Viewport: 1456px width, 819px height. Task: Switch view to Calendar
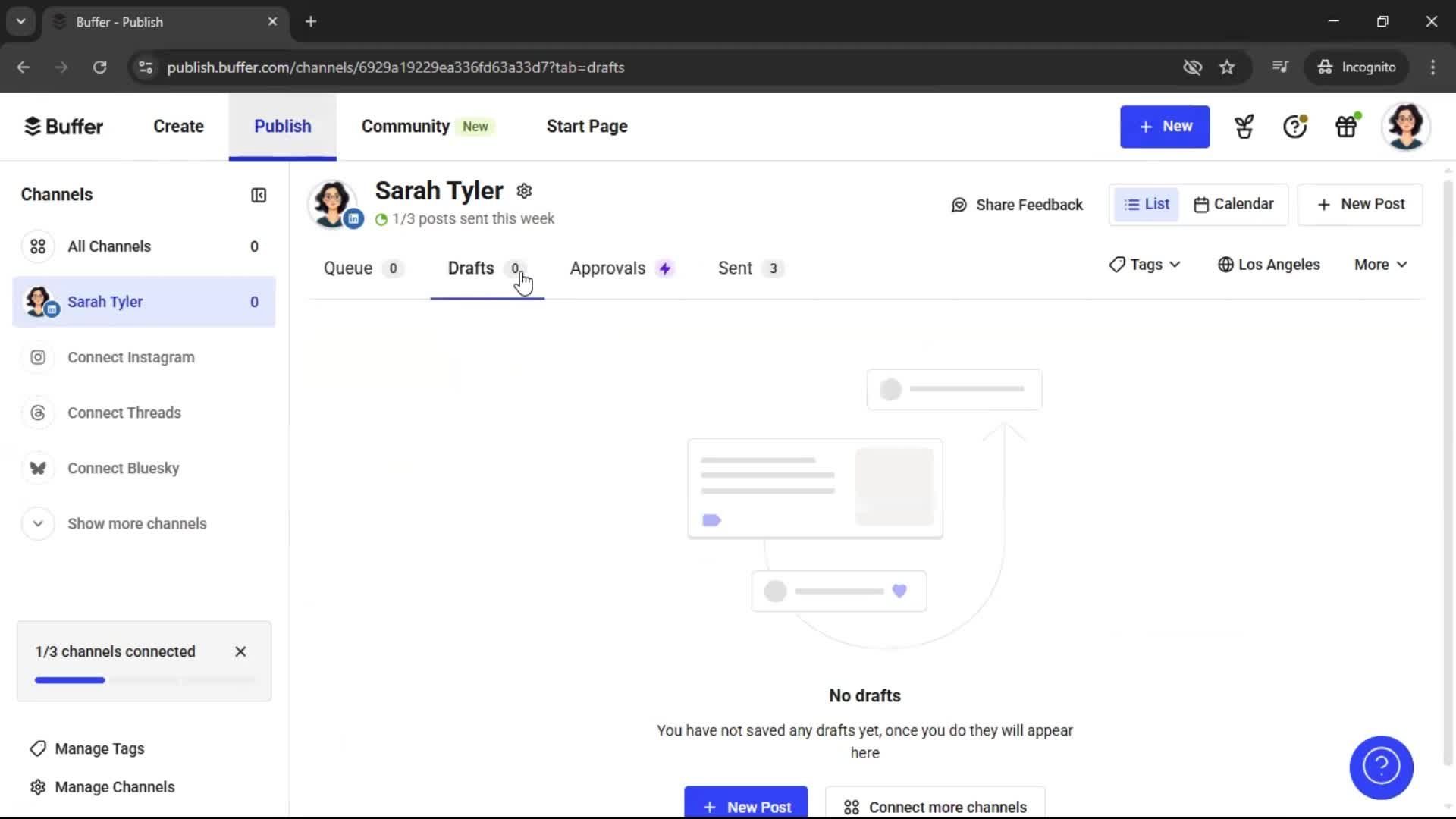tap(1234, 204)
